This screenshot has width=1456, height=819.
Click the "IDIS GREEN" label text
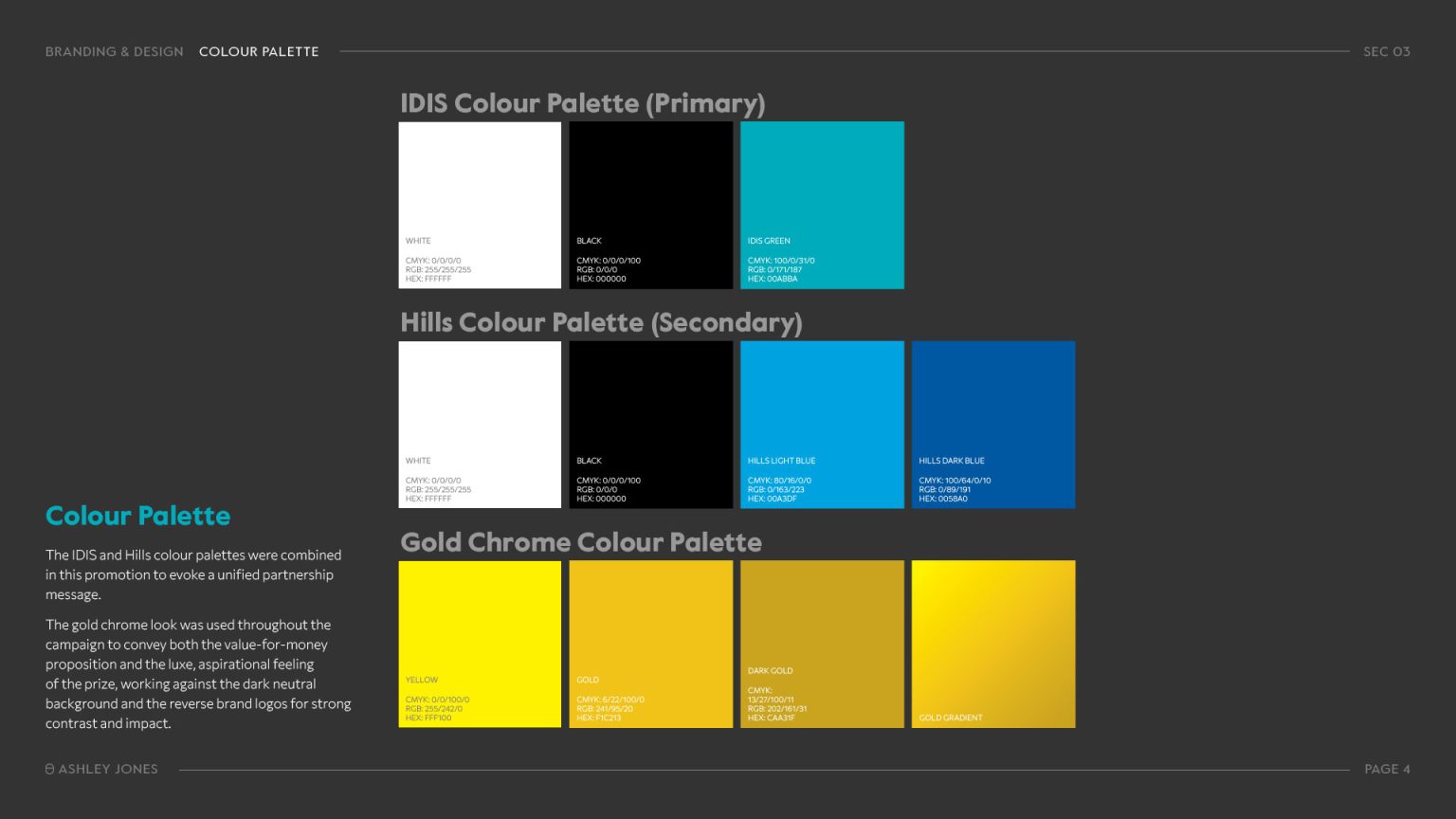point(769,241)
